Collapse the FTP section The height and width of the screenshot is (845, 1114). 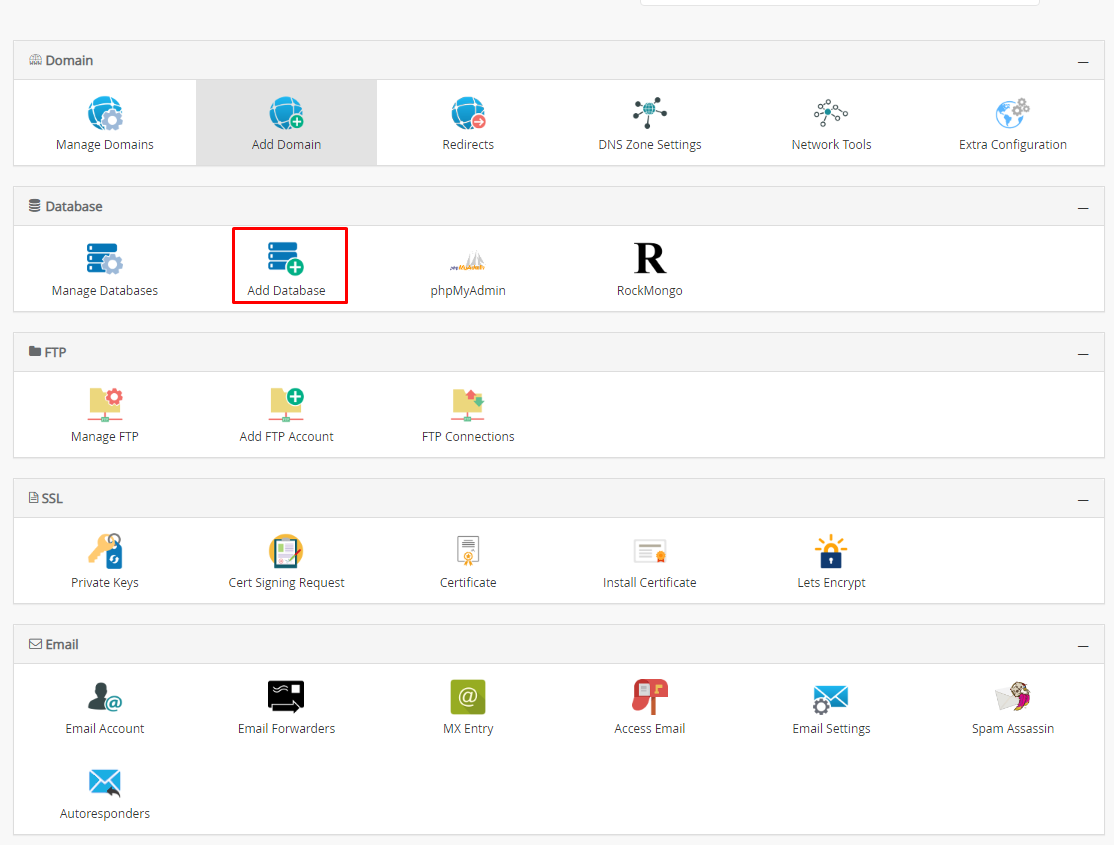(1083, 353)
